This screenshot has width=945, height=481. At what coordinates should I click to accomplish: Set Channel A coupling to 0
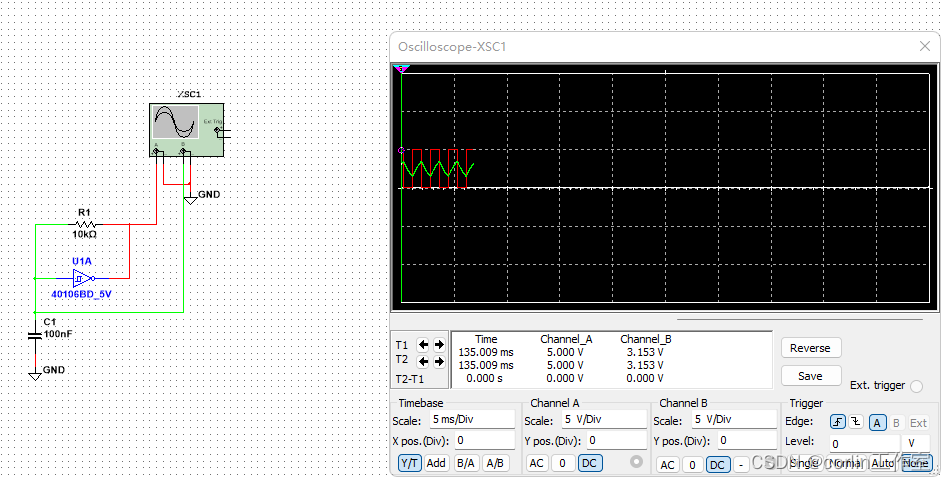click(x=562, y=463)
